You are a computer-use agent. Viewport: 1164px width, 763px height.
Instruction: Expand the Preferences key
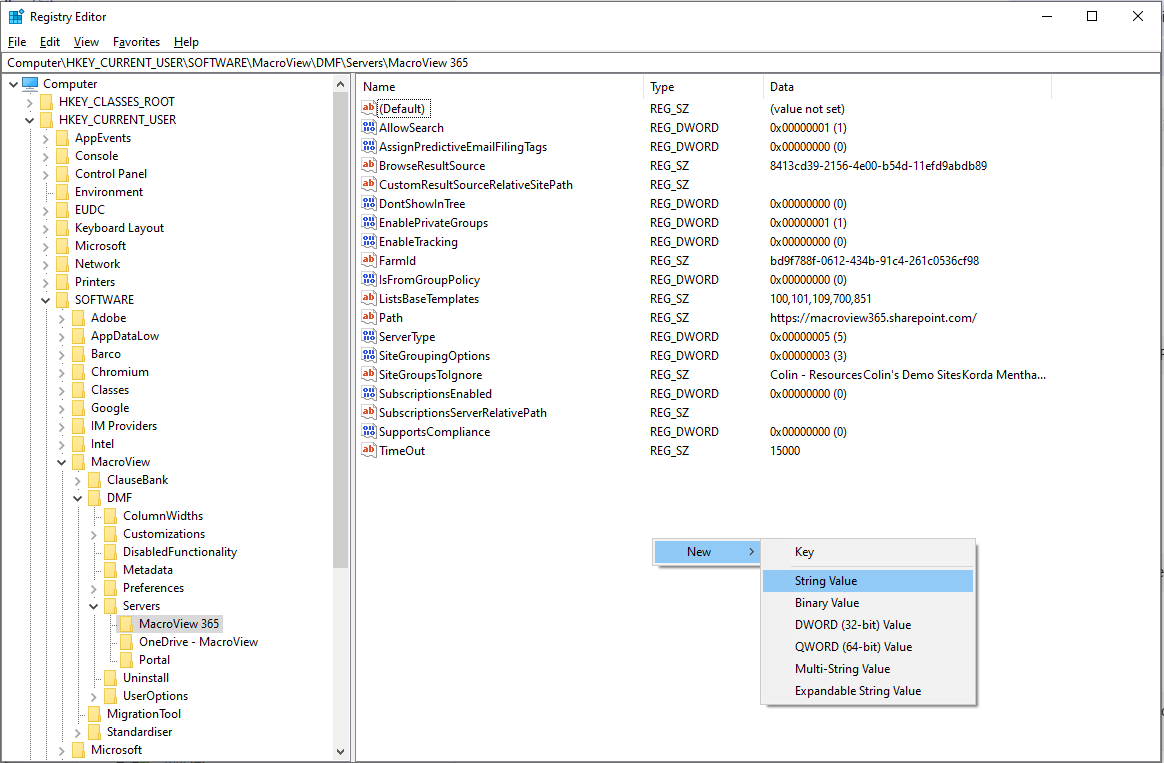point(94,588)
